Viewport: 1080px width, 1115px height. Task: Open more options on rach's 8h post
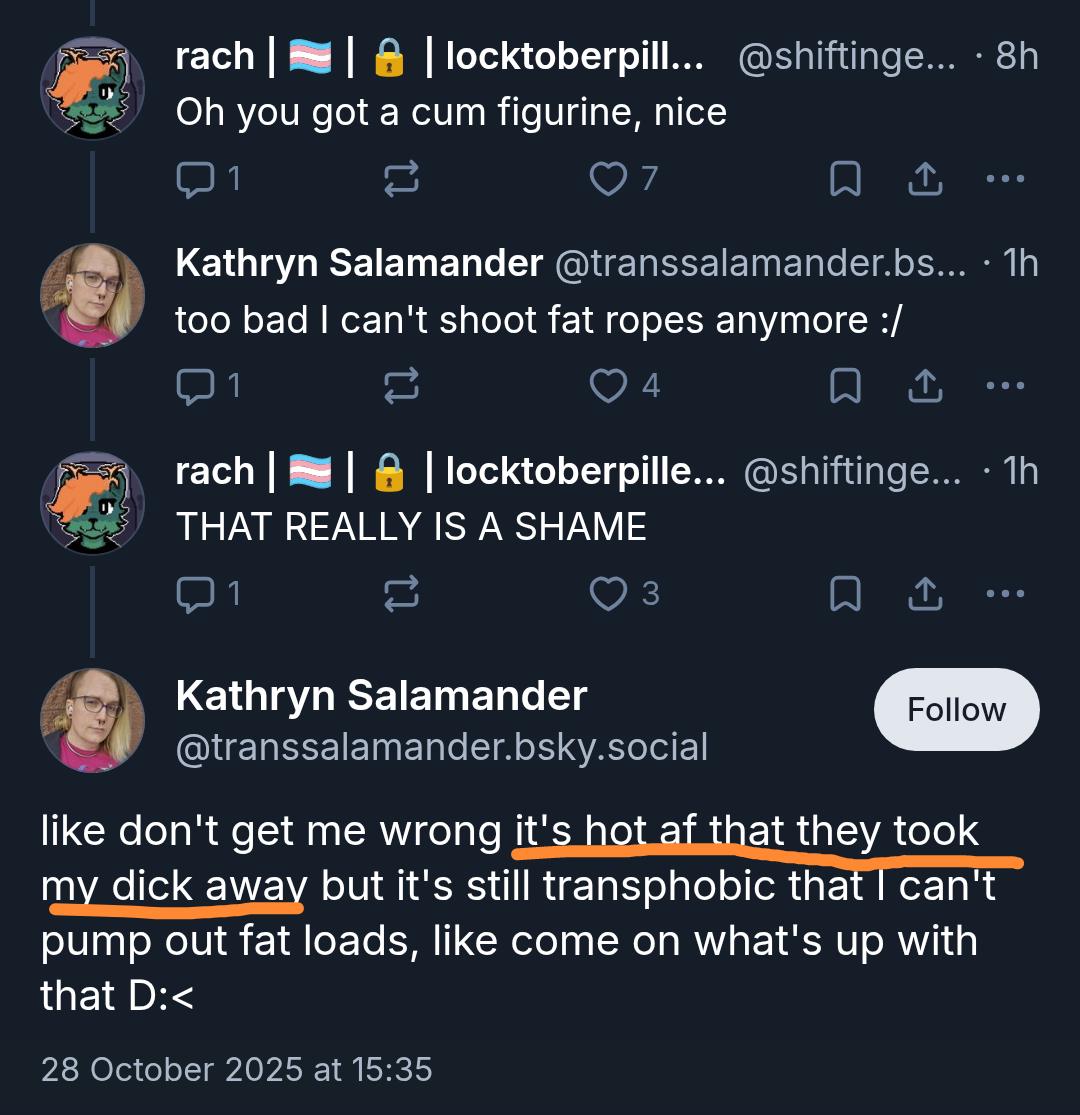[x=1005, y=178]
